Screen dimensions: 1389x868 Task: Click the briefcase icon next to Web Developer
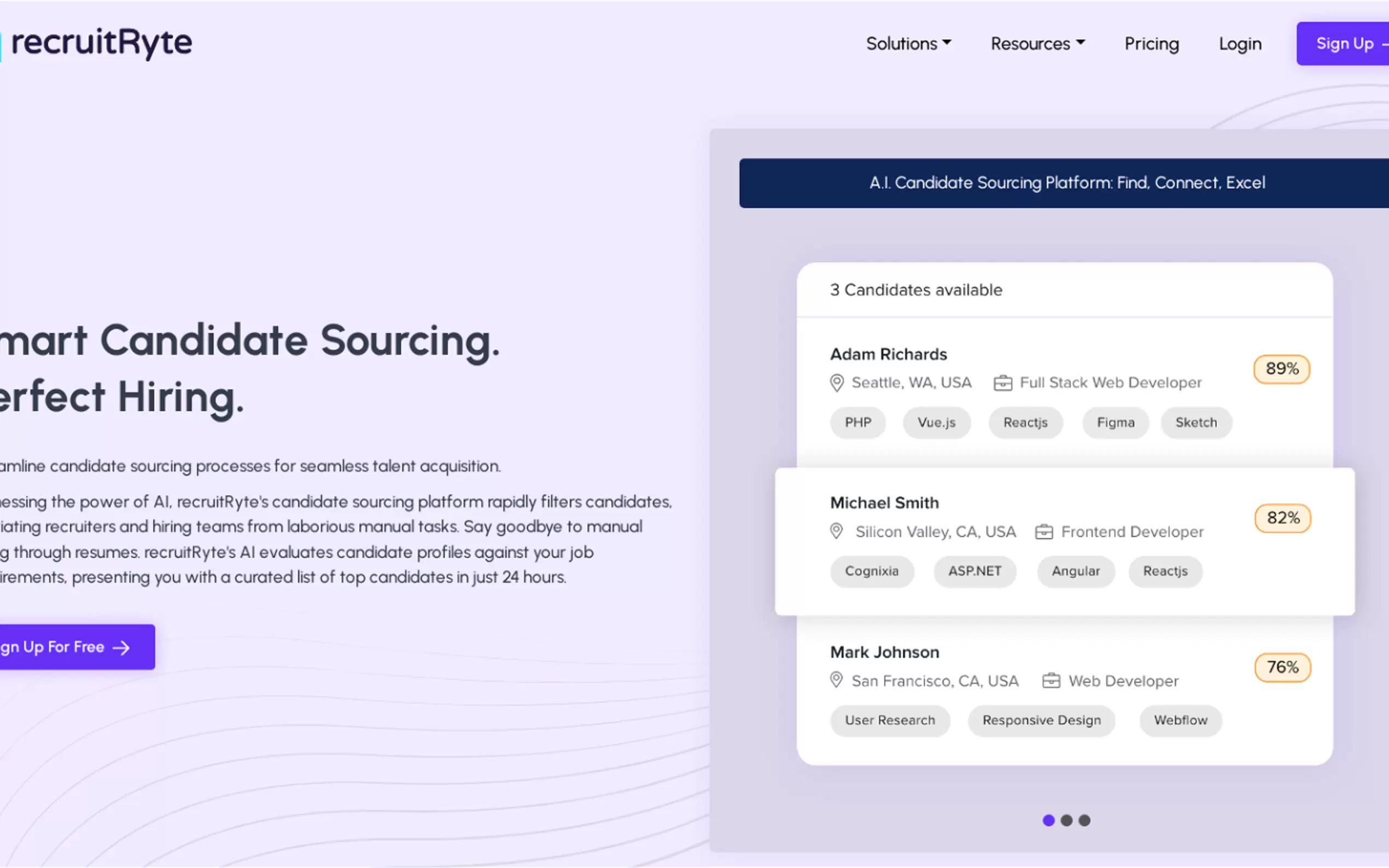coord(1052,681)
